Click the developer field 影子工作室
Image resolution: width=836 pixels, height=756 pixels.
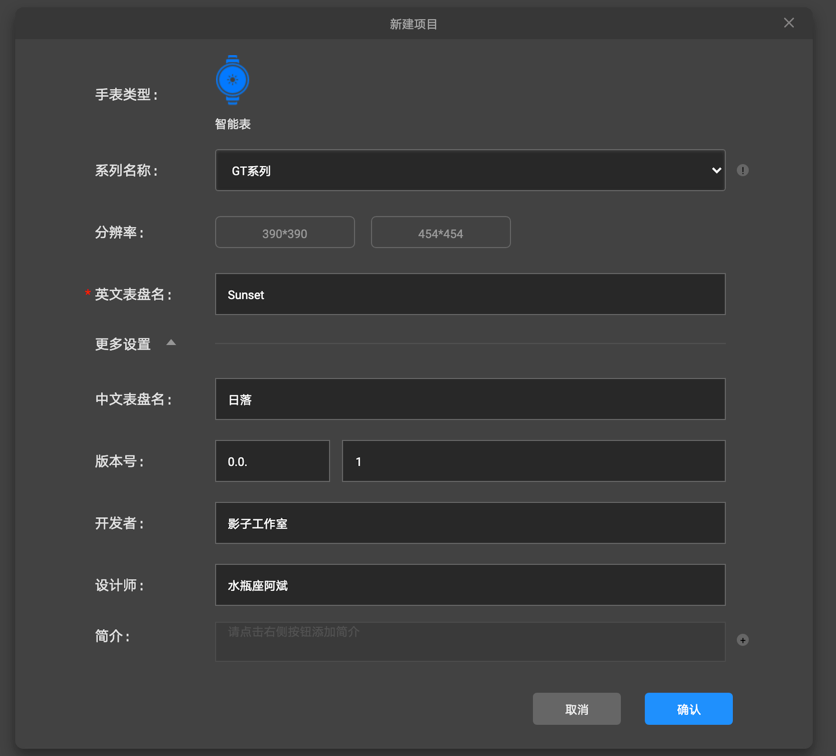[470, 523]
